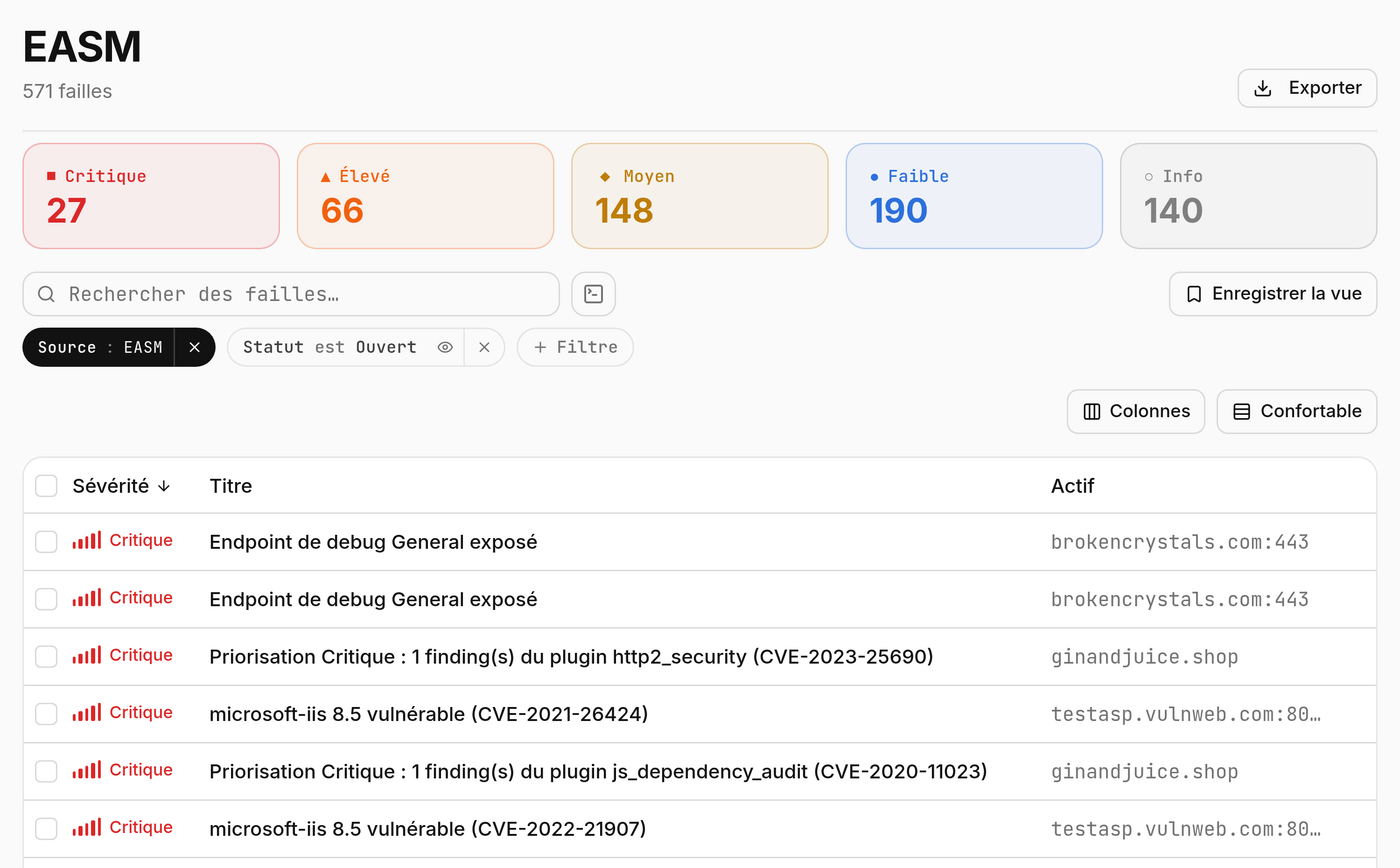Open microsoft-iis 8.5 vulnérable (CVE-2021-26424) title

(429, 714)
